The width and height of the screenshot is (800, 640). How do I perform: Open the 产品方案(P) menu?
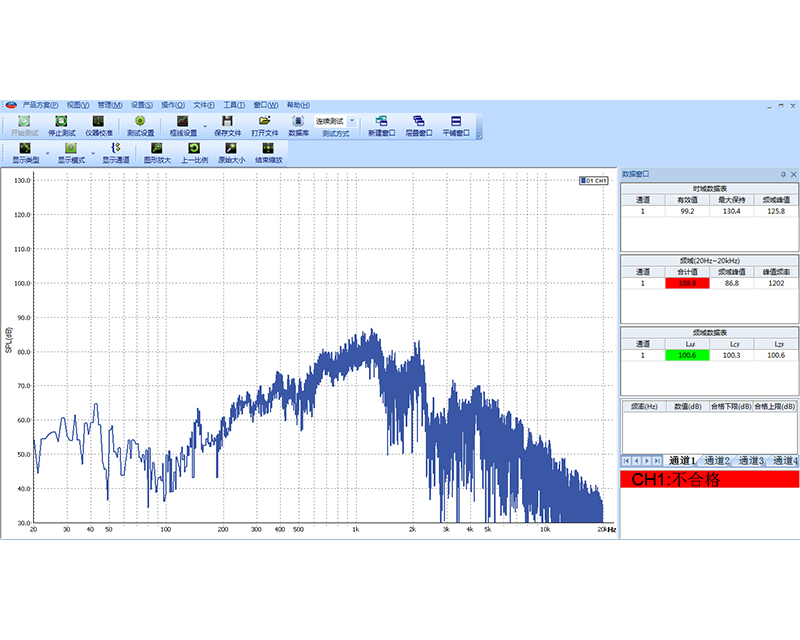click(40, 105)
